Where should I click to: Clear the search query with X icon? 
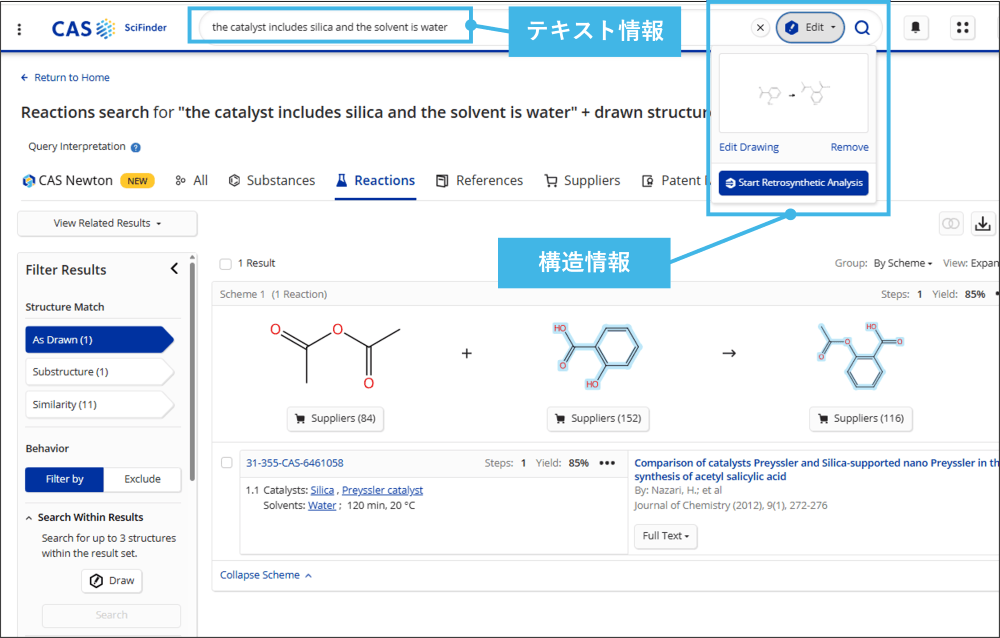[x=760, y=27]
